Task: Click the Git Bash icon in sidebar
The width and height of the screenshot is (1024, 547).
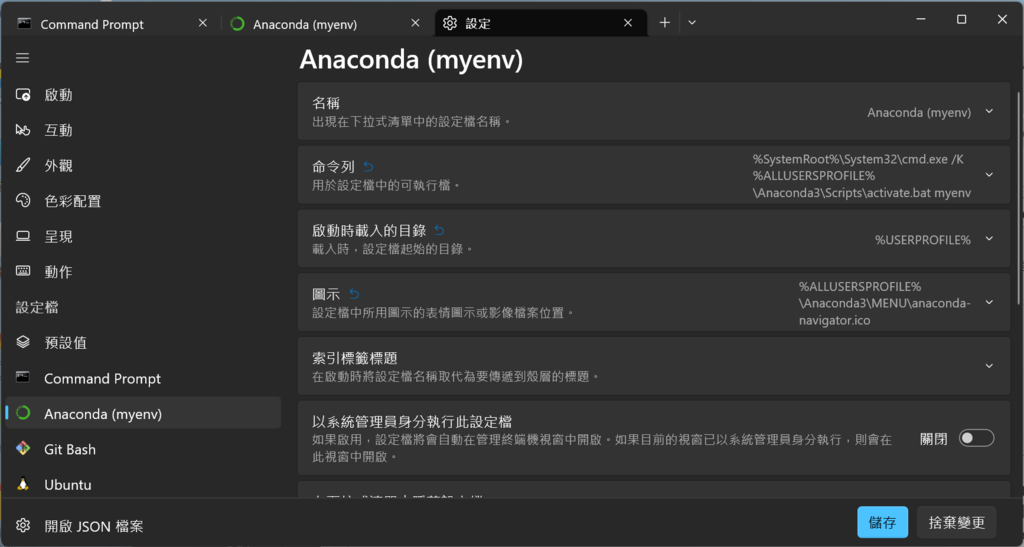Action: tap(23, 448)
